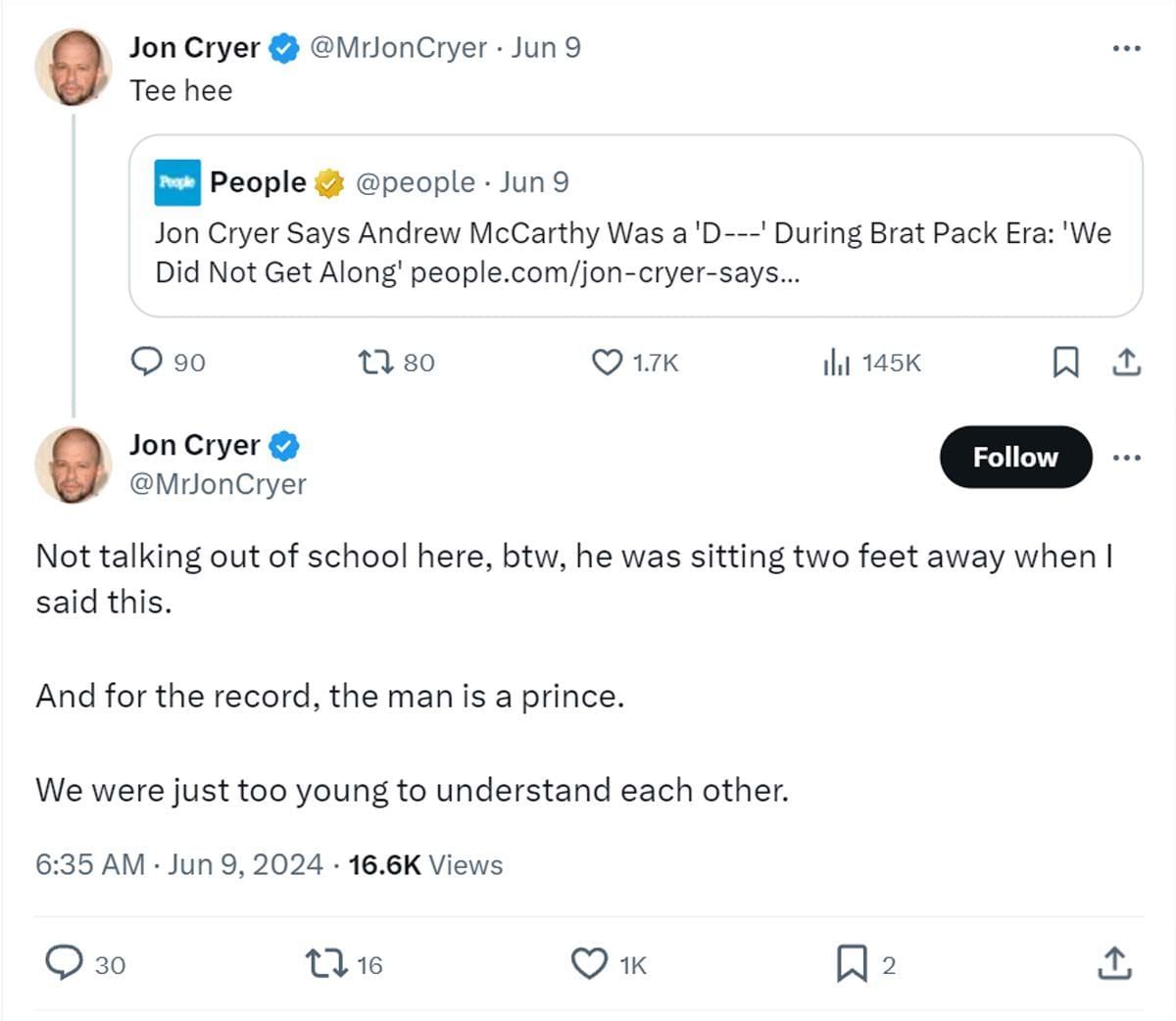This screenshot has width=1176, height=1021.
Task: Bookmark the main tweet with 2 bookmarks
Action: (851, 964)
